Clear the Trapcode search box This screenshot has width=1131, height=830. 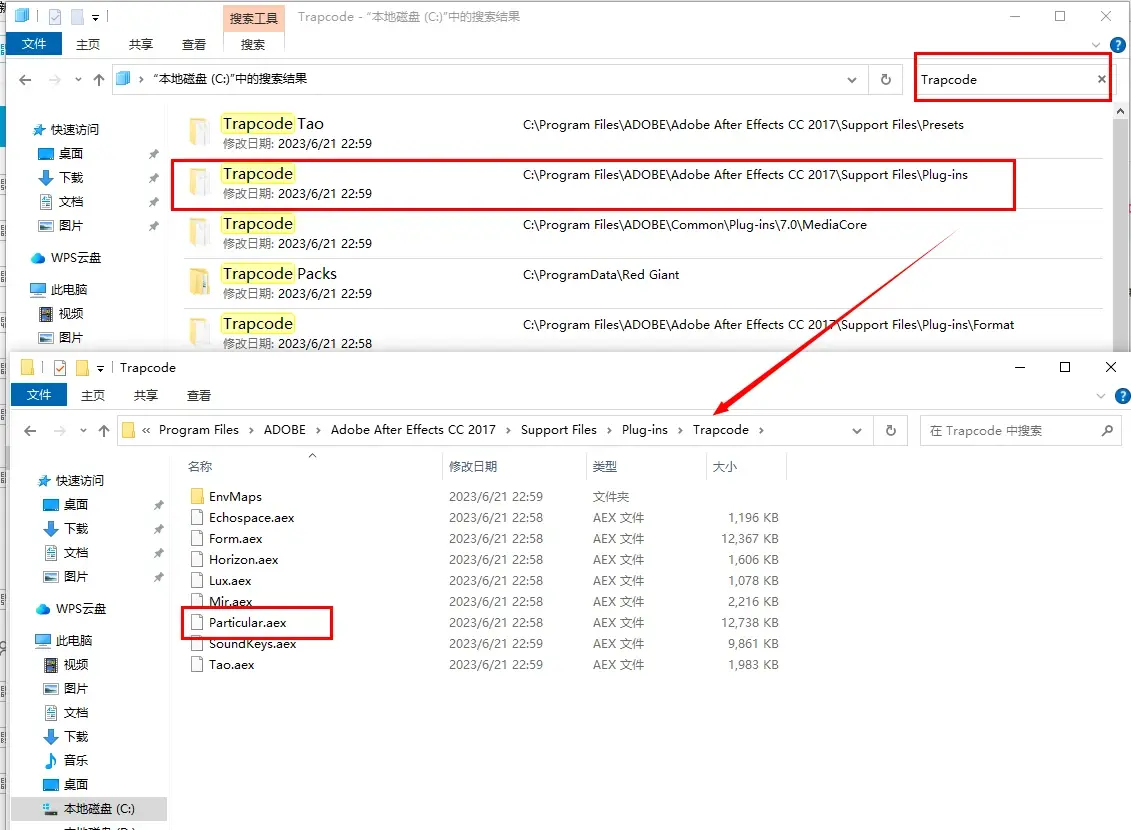1101,79
